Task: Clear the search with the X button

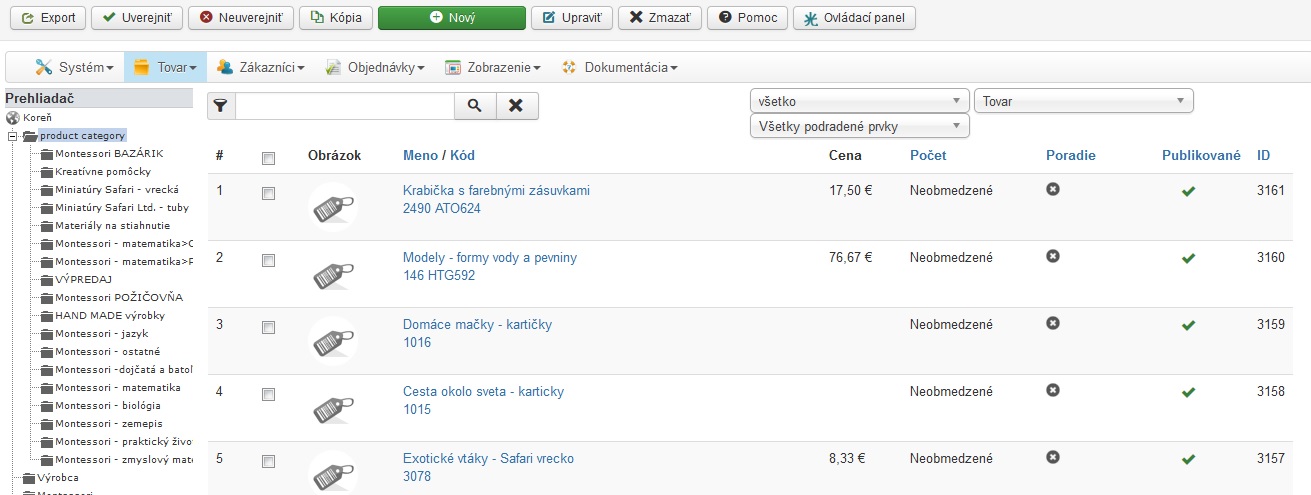Action: (x=517, y=106)
